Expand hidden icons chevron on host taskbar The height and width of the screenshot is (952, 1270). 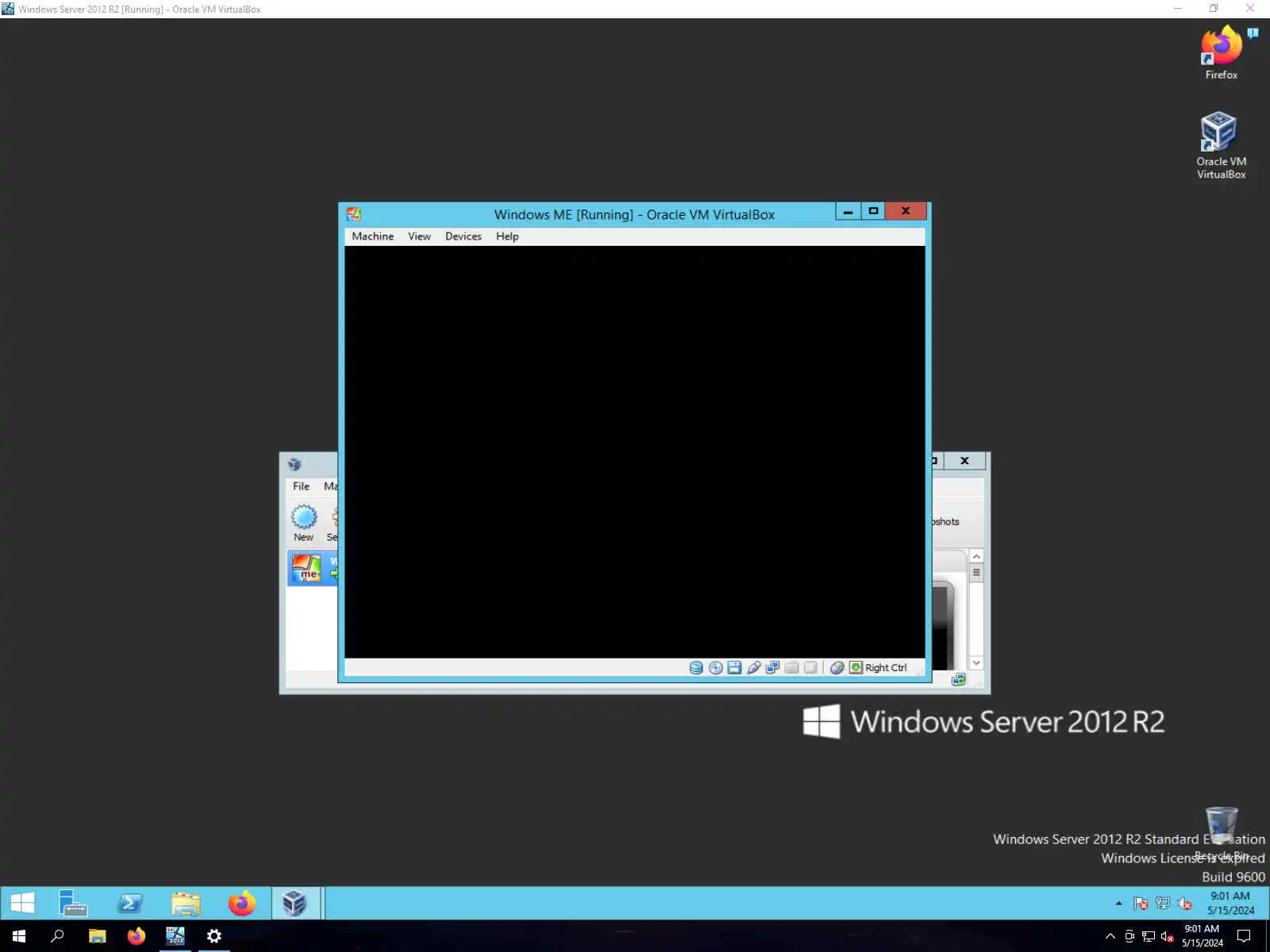(1110, 936)
